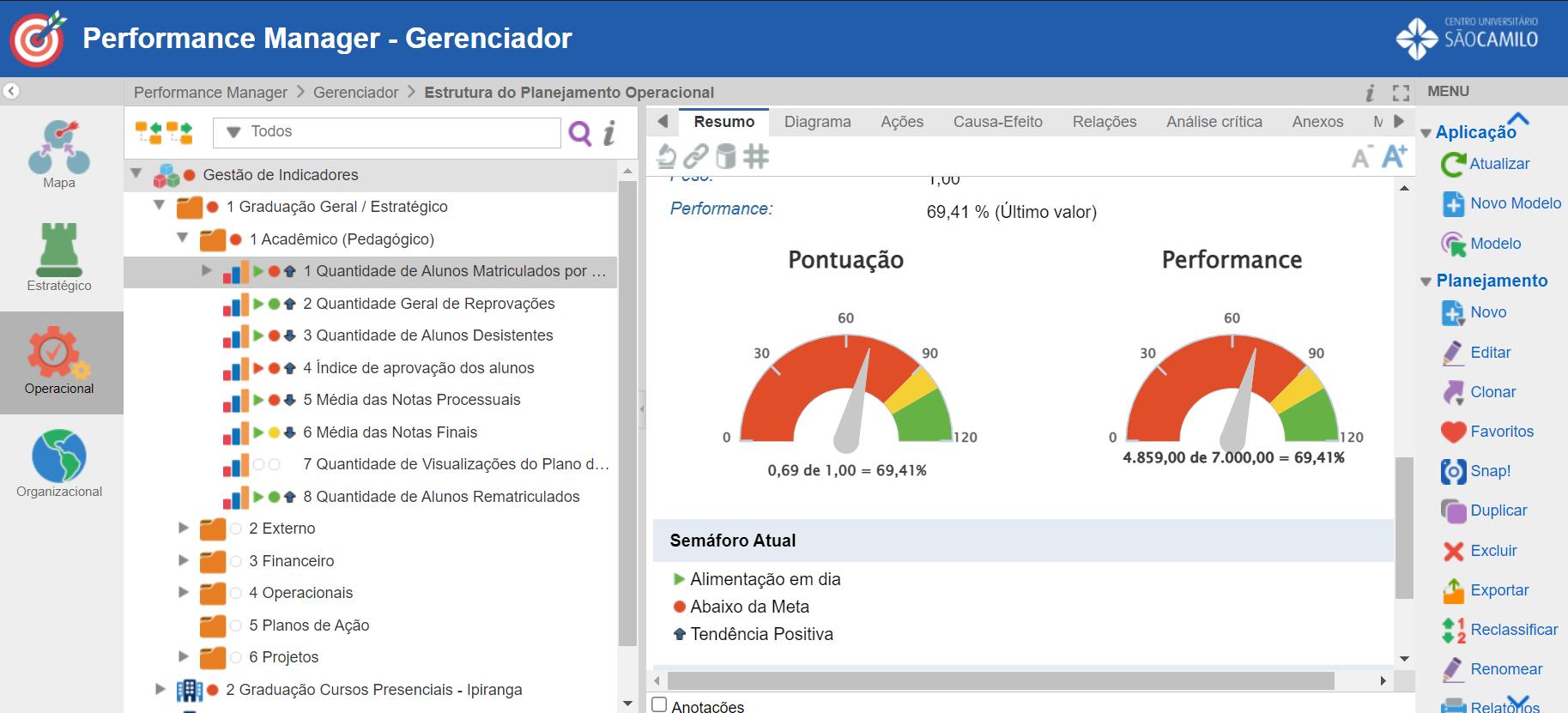Select the Resumo tab
Screen dimensions: 1568x713
click(724, 122)
